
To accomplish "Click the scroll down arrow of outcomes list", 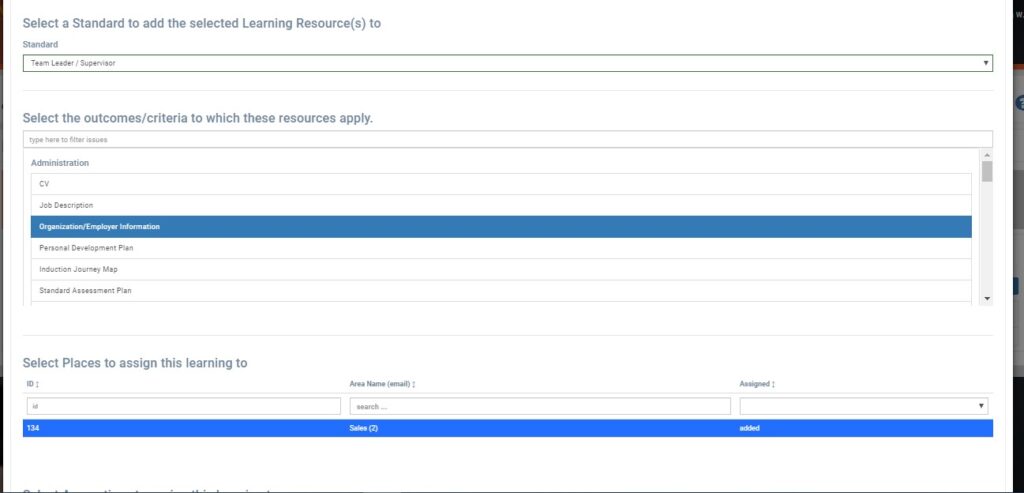I will [987, 298].
